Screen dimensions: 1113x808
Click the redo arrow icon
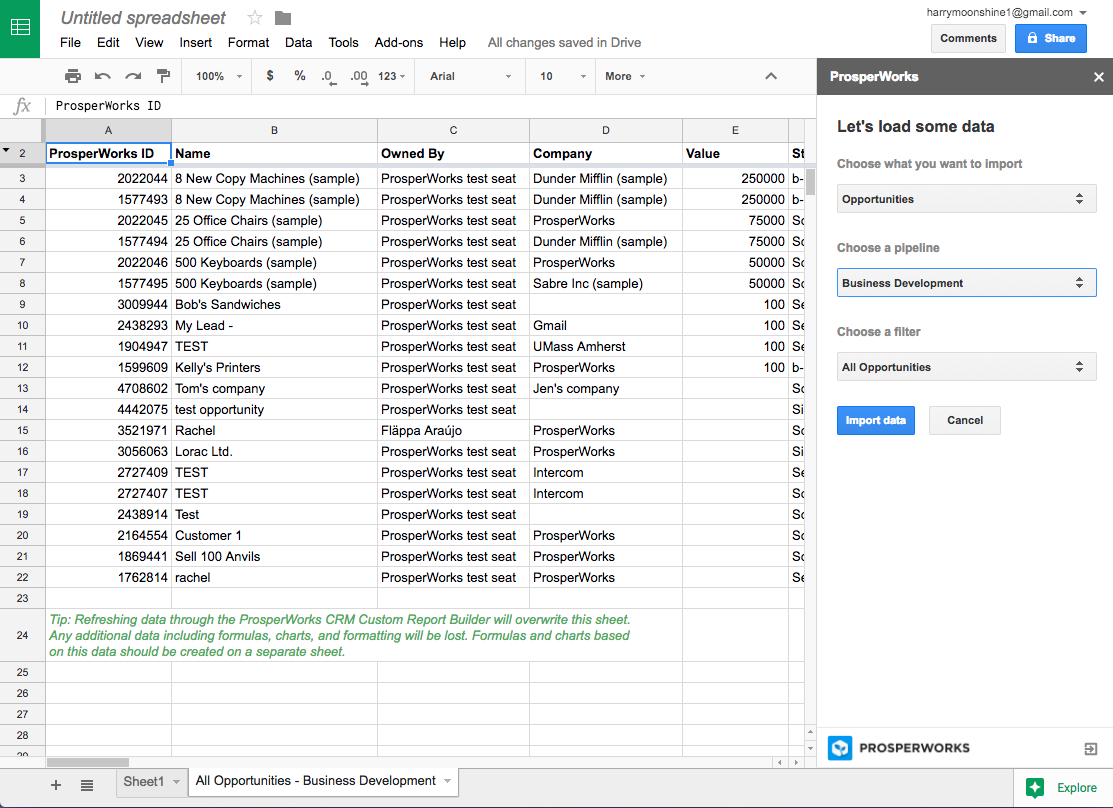tap(133, 76)
